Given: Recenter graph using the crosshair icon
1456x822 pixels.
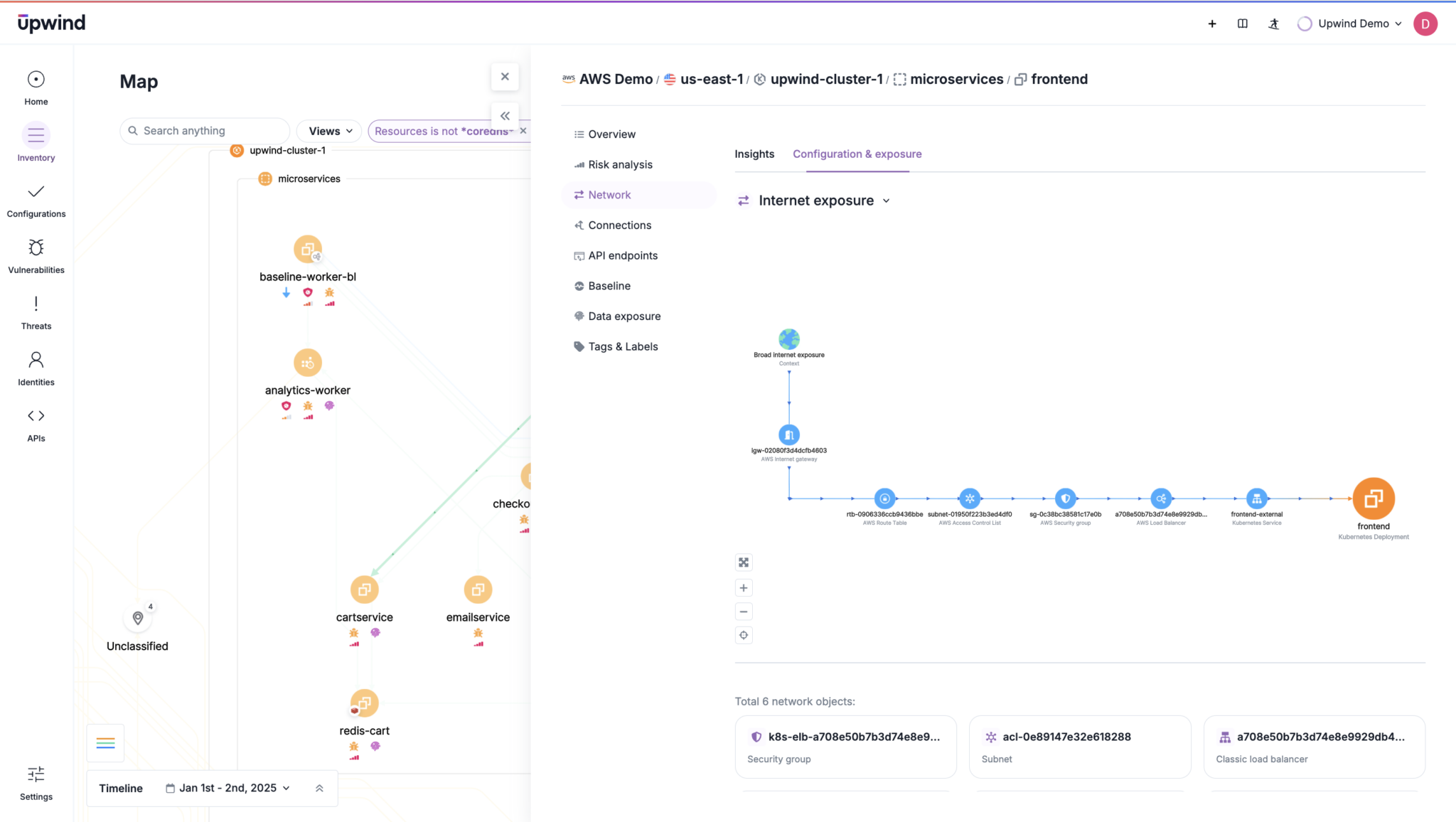Looking at the screenshot, I should point(744,635).
